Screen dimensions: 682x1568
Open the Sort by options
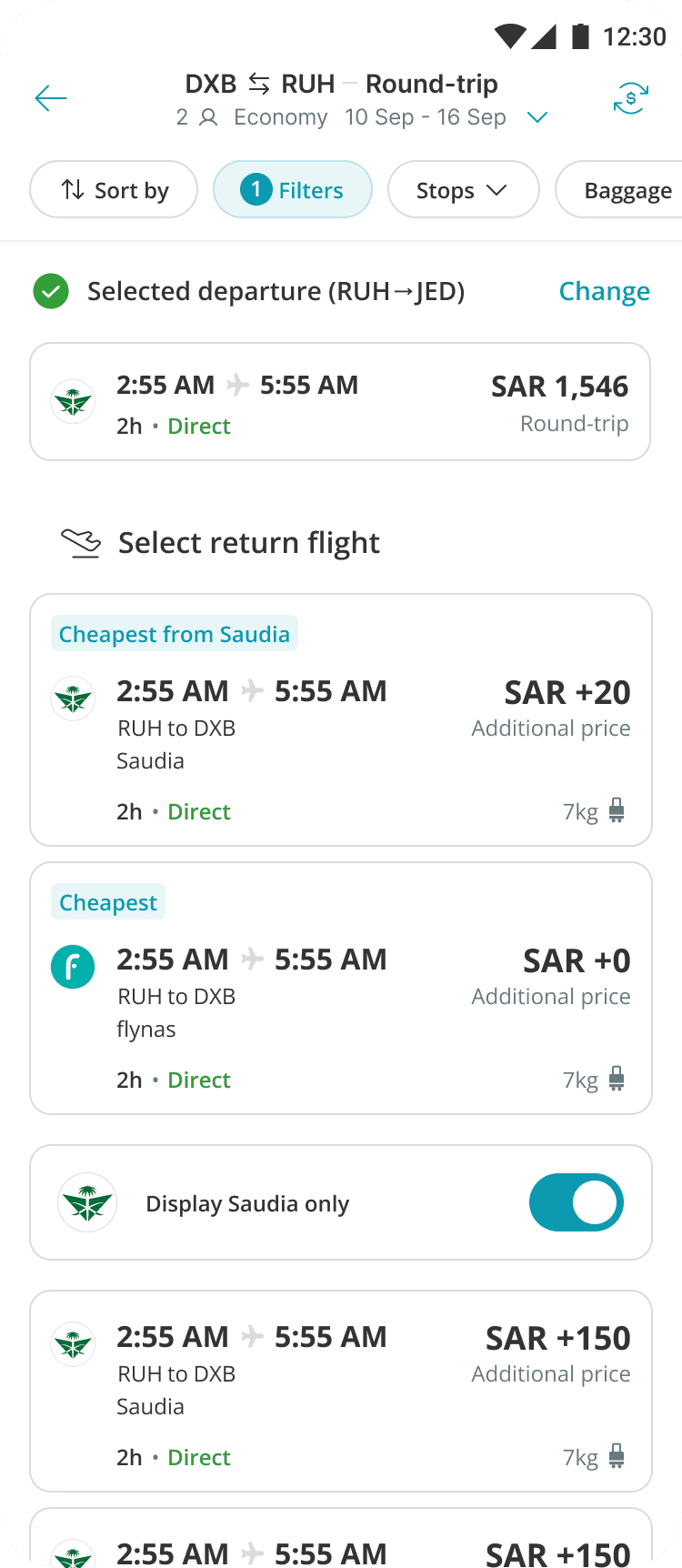114,190
